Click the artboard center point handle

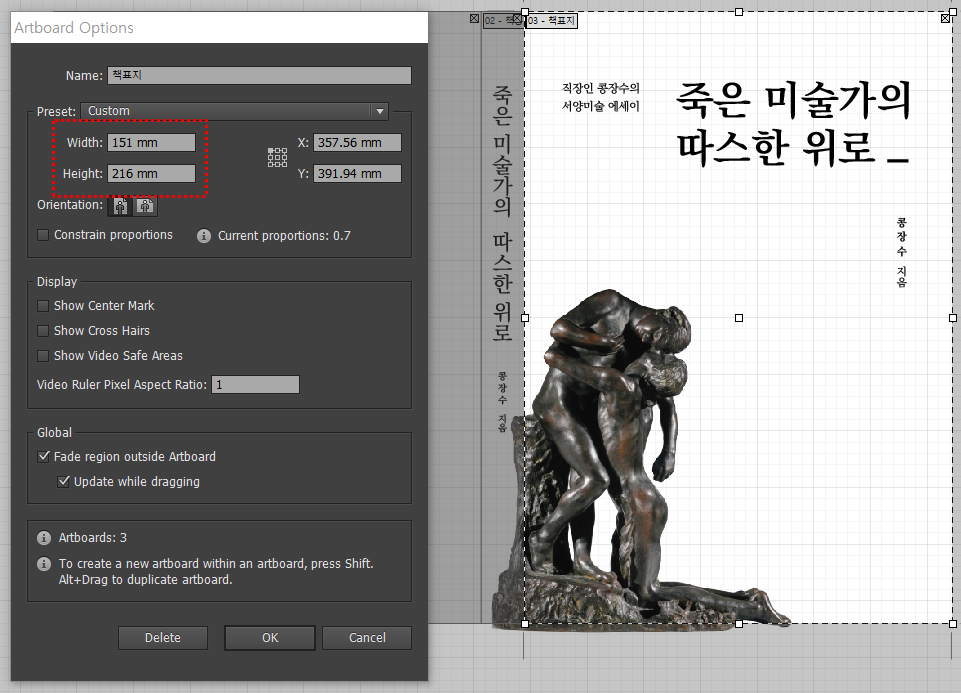point(739,318)
